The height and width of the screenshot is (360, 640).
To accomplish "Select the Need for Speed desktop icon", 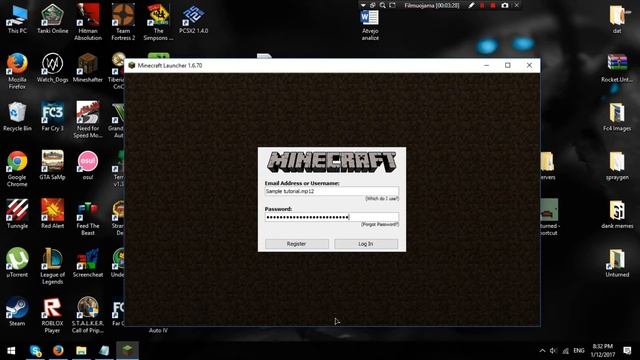I will point(88,120).
